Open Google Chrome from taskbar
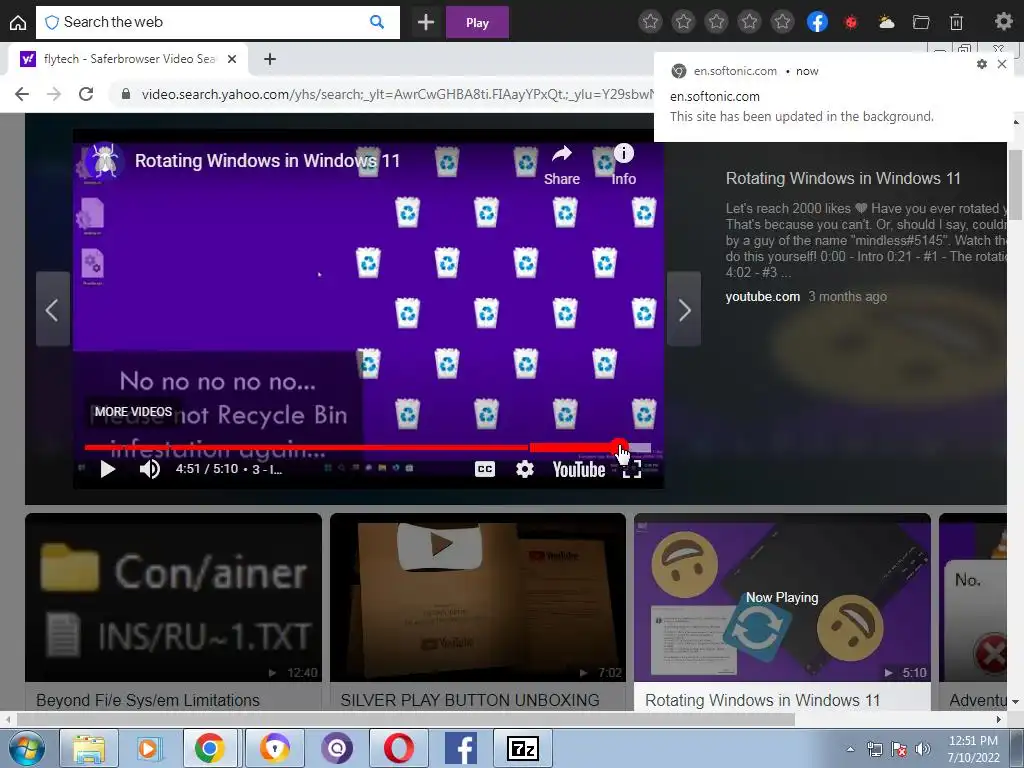Image resolution: width=1024 pixels, height=768 pixels. coord(209,748)
